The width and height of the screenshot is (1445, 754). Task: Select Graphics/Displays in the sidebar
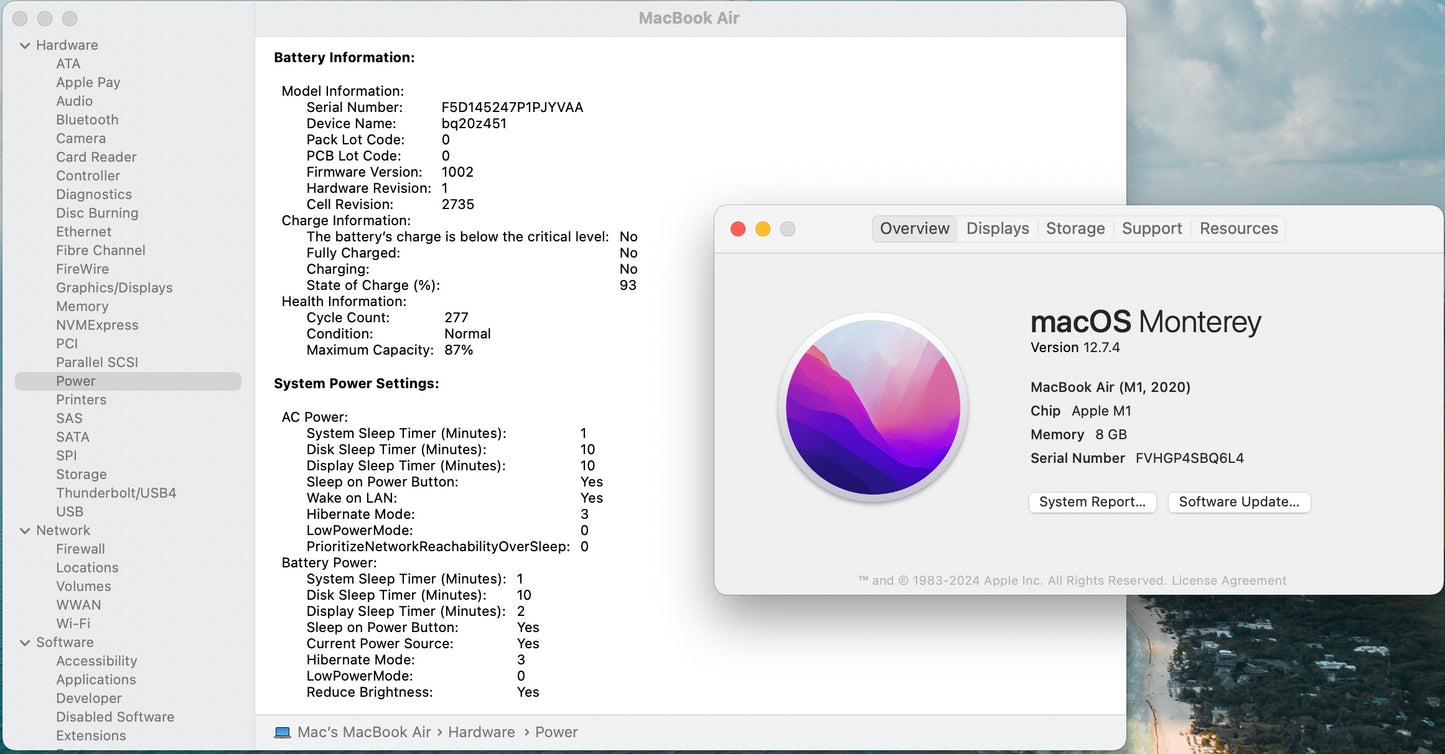[114, 288]
